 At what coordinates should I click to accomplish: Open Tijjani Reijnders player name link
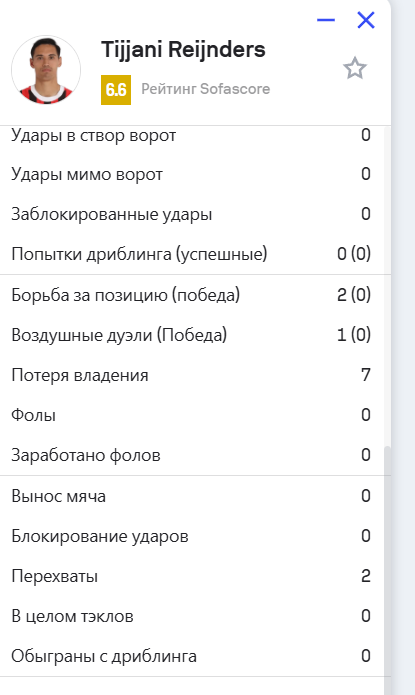tap(183, 49)
